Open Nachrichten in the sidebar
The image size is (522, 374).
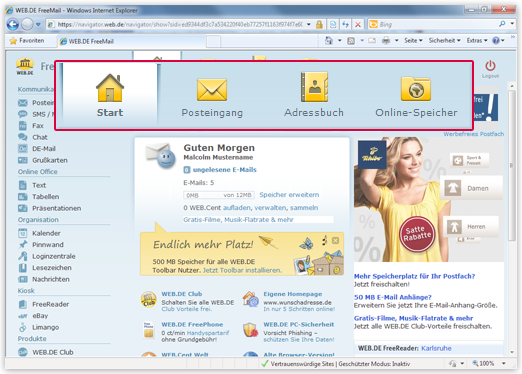point(44,279)
